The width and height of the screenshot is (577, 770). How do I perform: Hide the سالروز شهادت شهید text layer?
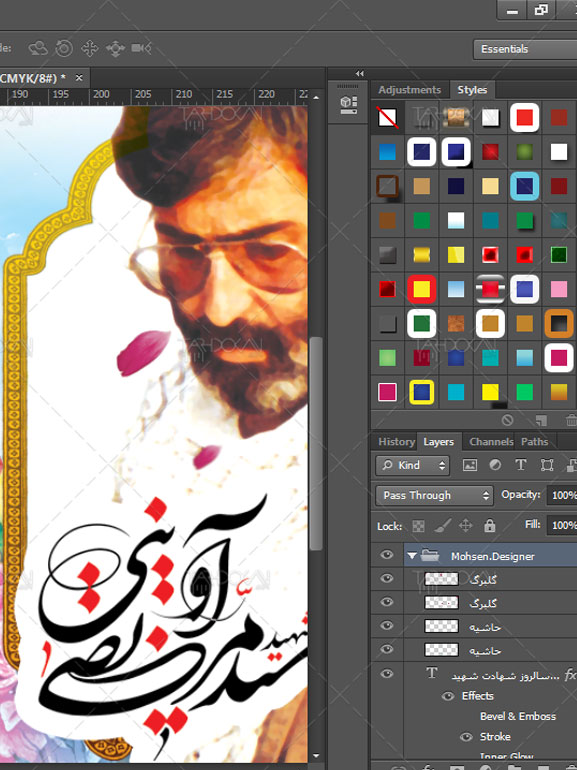[387, 673]
